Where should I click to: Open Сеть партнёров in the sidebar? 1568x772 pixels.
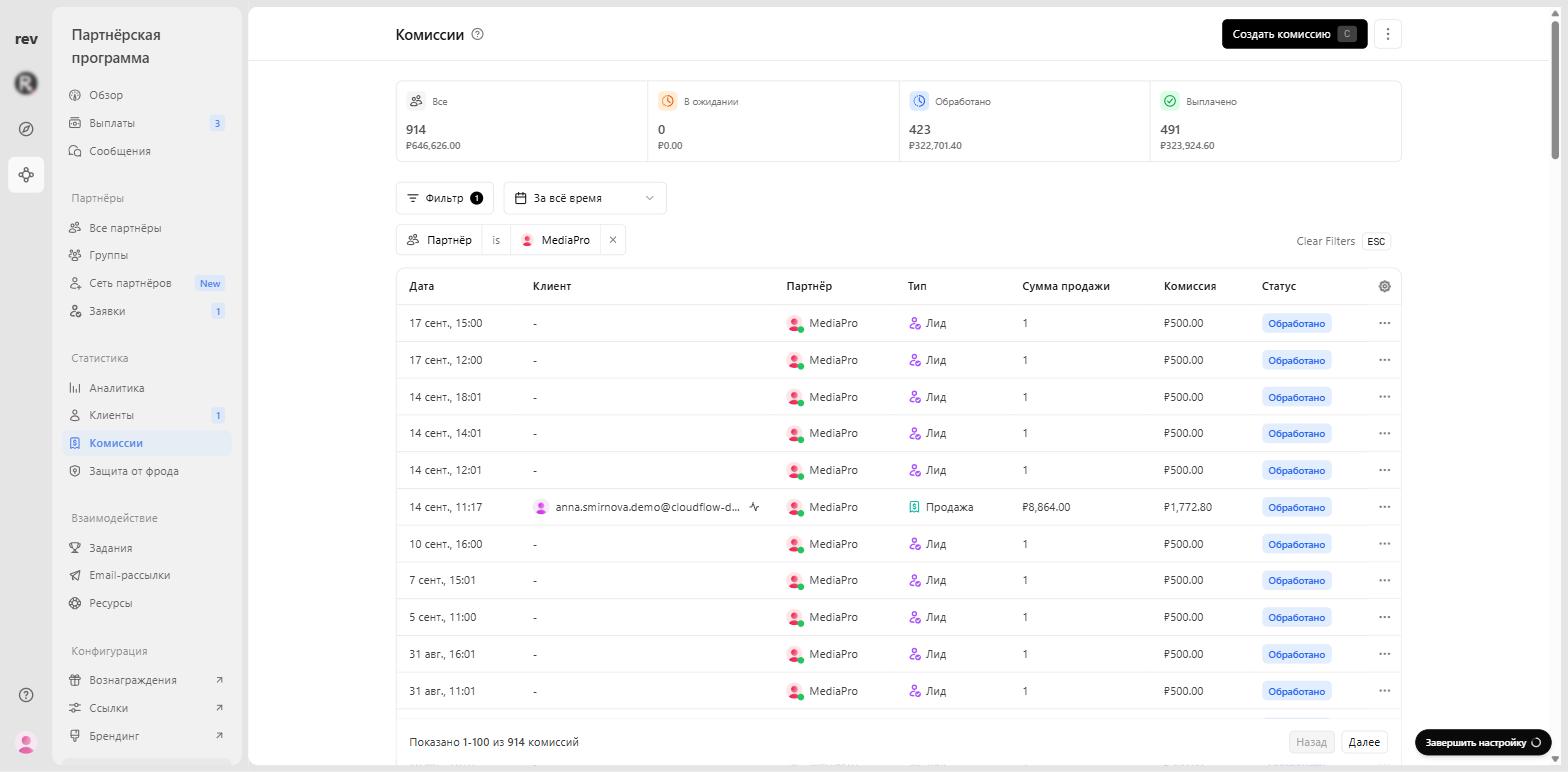click(146, 283)
